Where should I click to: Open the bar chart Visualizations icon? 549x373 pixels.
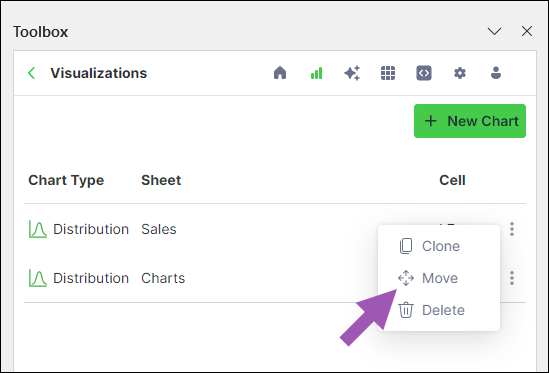click(x=316, y=73)
